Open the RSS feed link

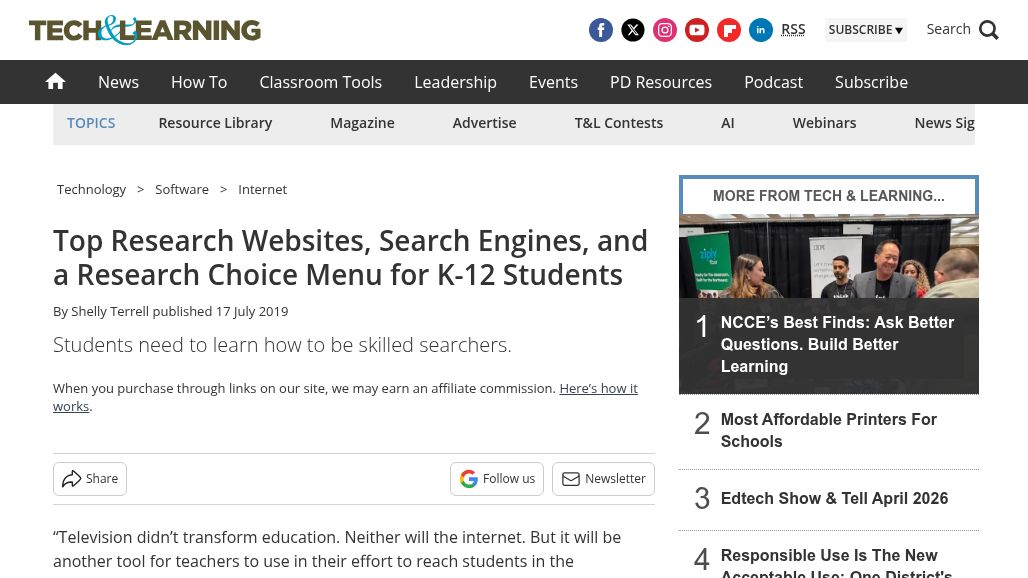(x=793, y=29)
